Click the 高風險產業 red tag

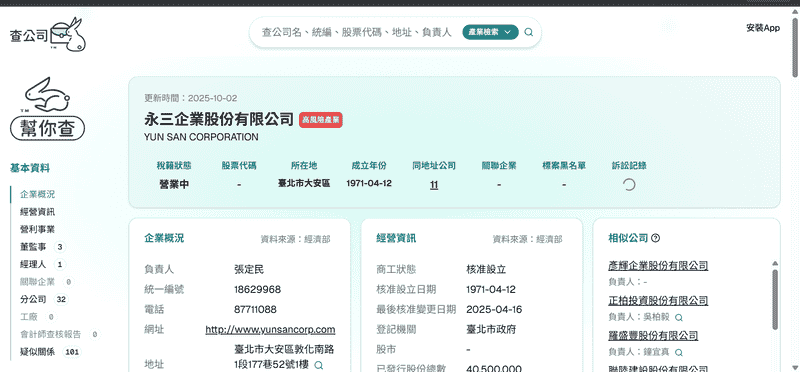(x=320, y=120)
